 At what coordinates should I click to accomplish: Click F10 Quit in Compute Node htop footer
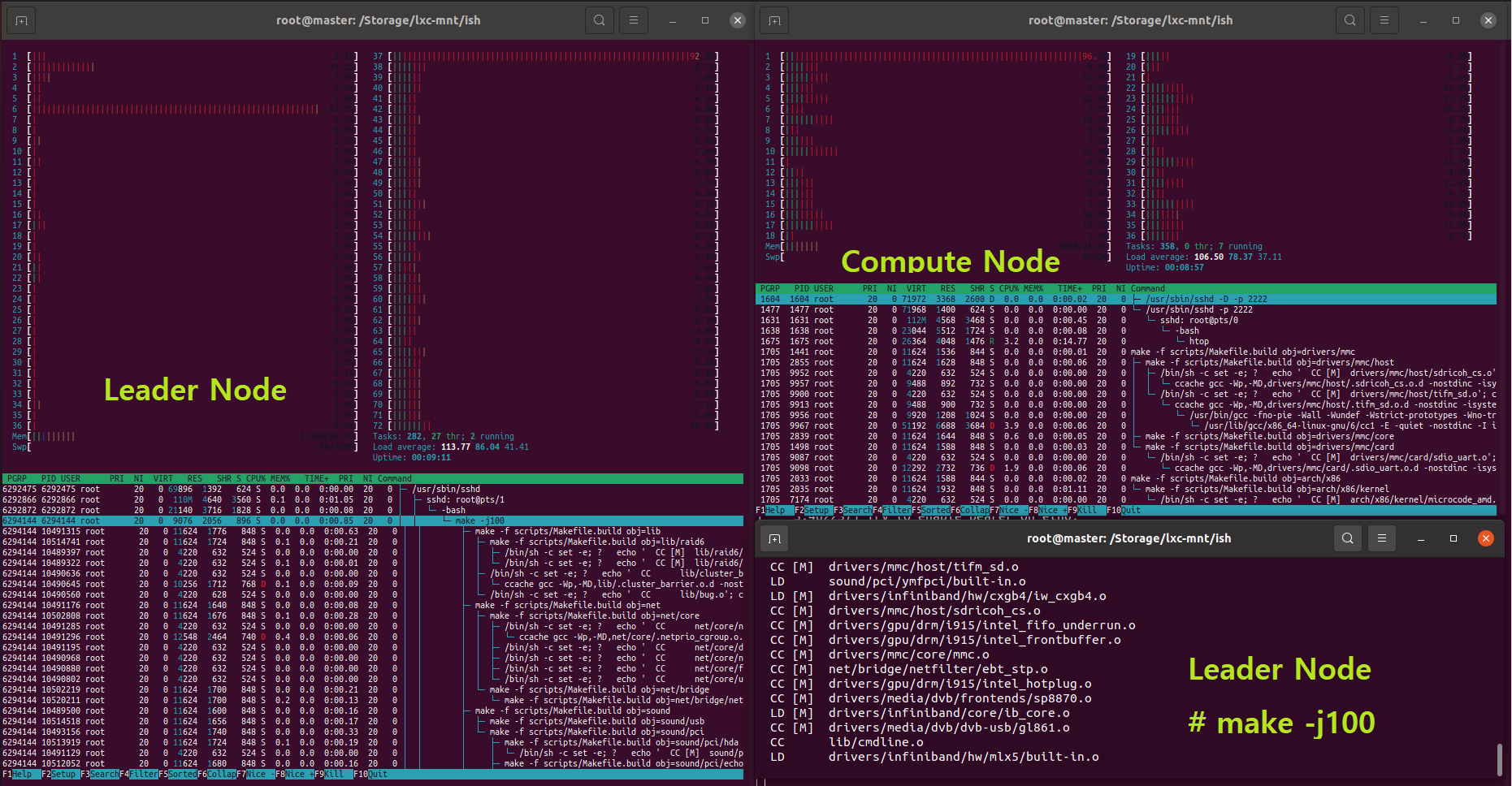click(x=1124, y=511)
